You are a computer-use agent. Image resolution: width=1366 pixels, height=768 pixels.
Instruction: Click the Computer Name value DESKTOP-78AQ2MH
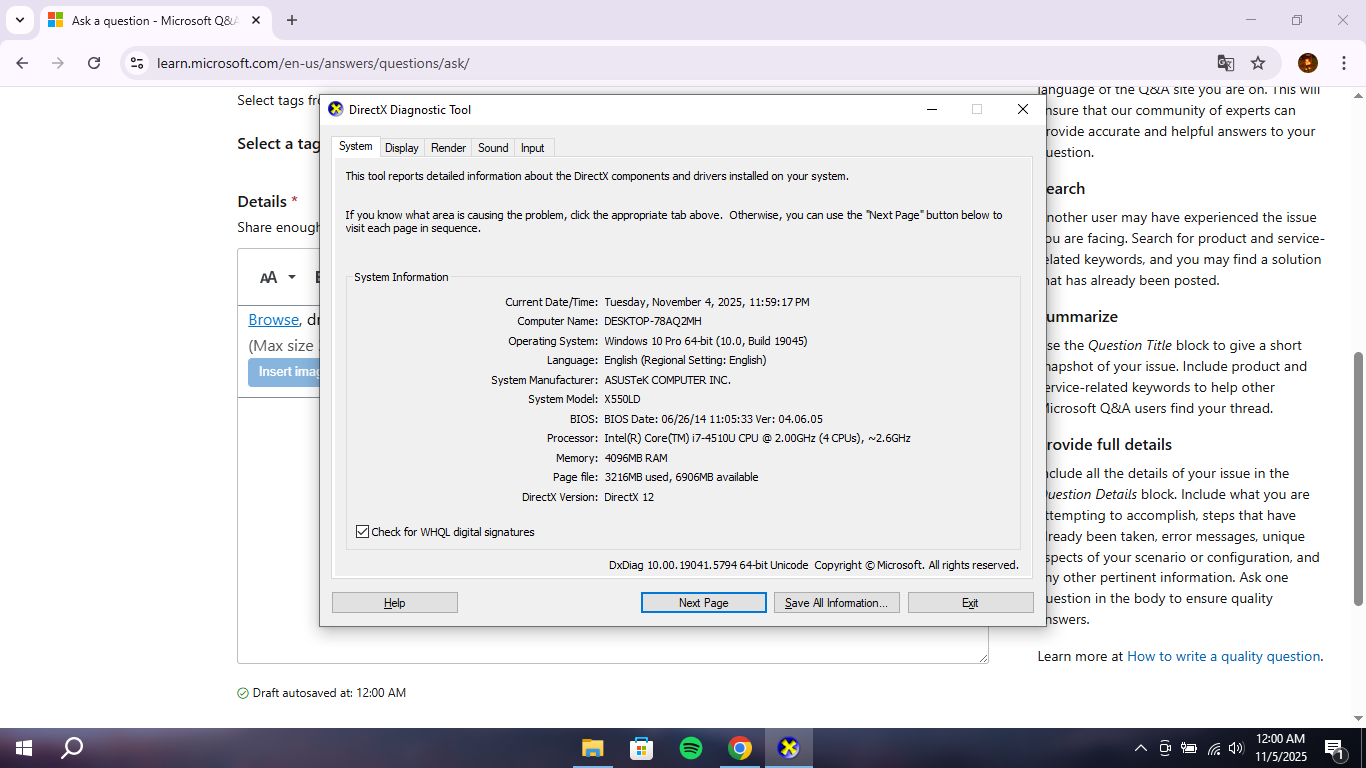[653, 321]
